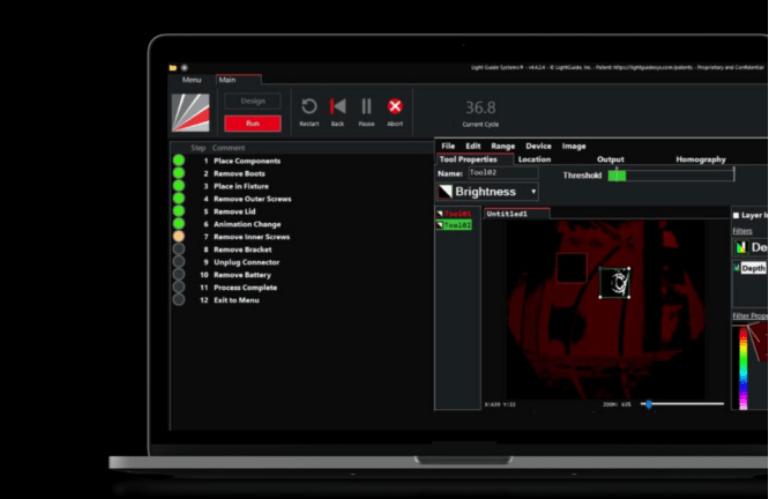Adjust the zoom slider below the image
The height and width of the screenshot is (499, 768).
649,404
